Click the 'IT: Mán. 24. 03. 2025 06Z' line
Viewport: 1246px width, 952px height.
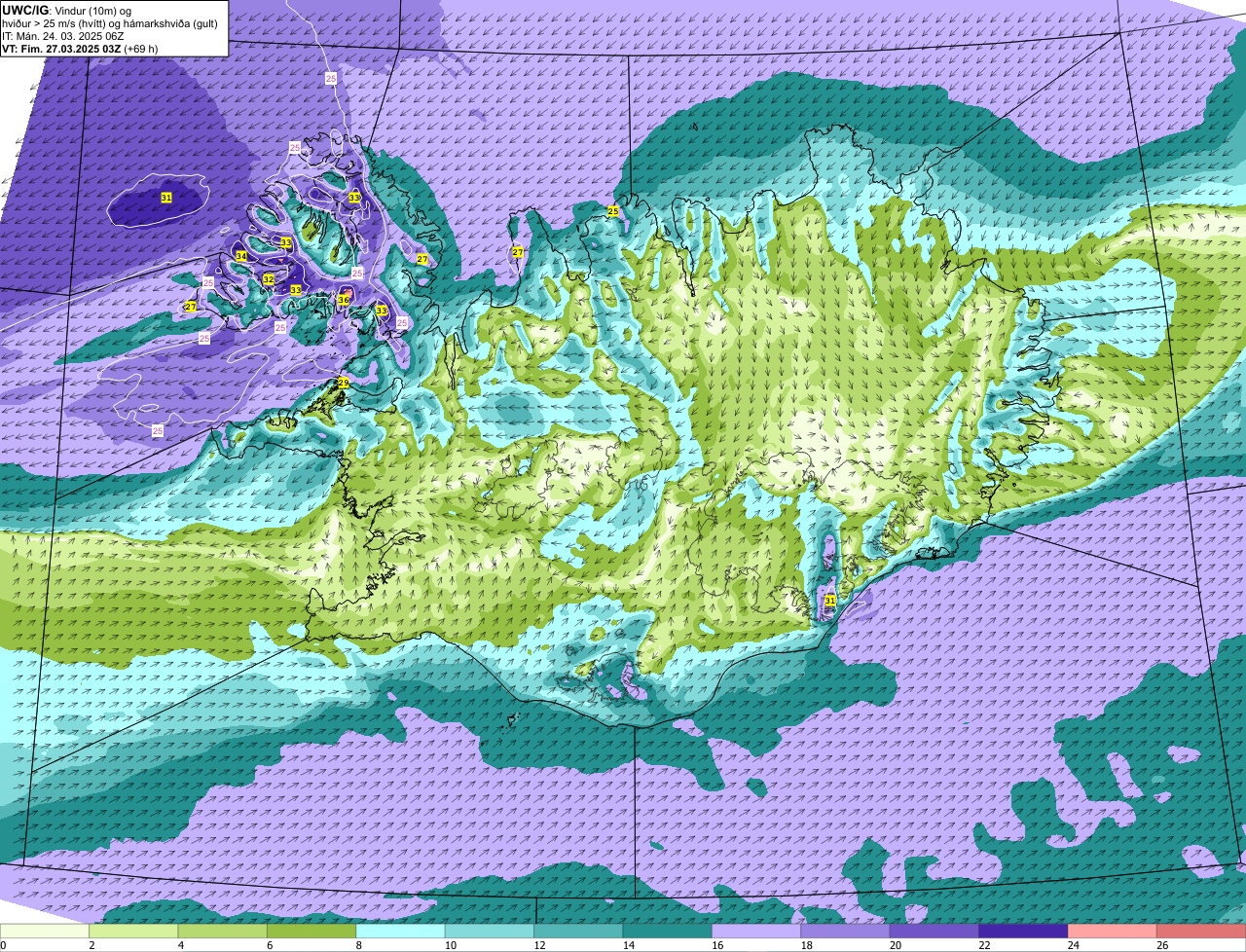click(63, 35)
